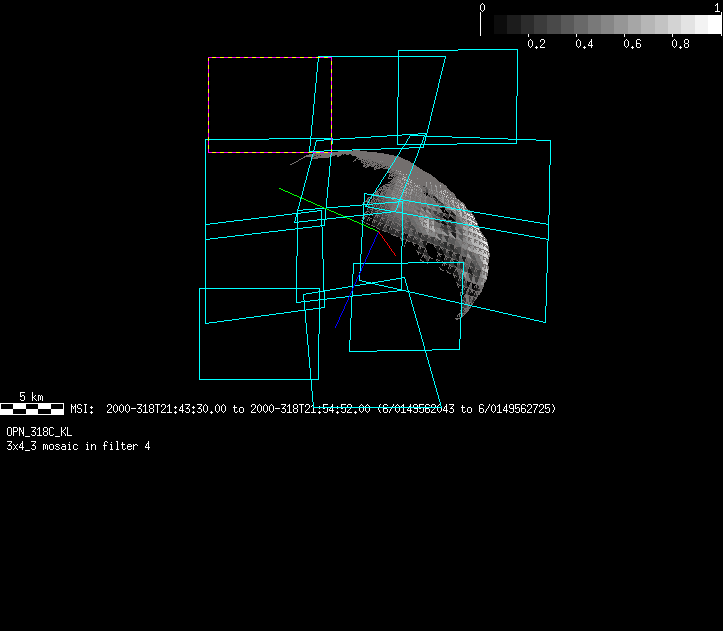Click the '0' label at colorbar start
Image resolution: width=723 pixels, height=631 pixels.
(483, 8)
